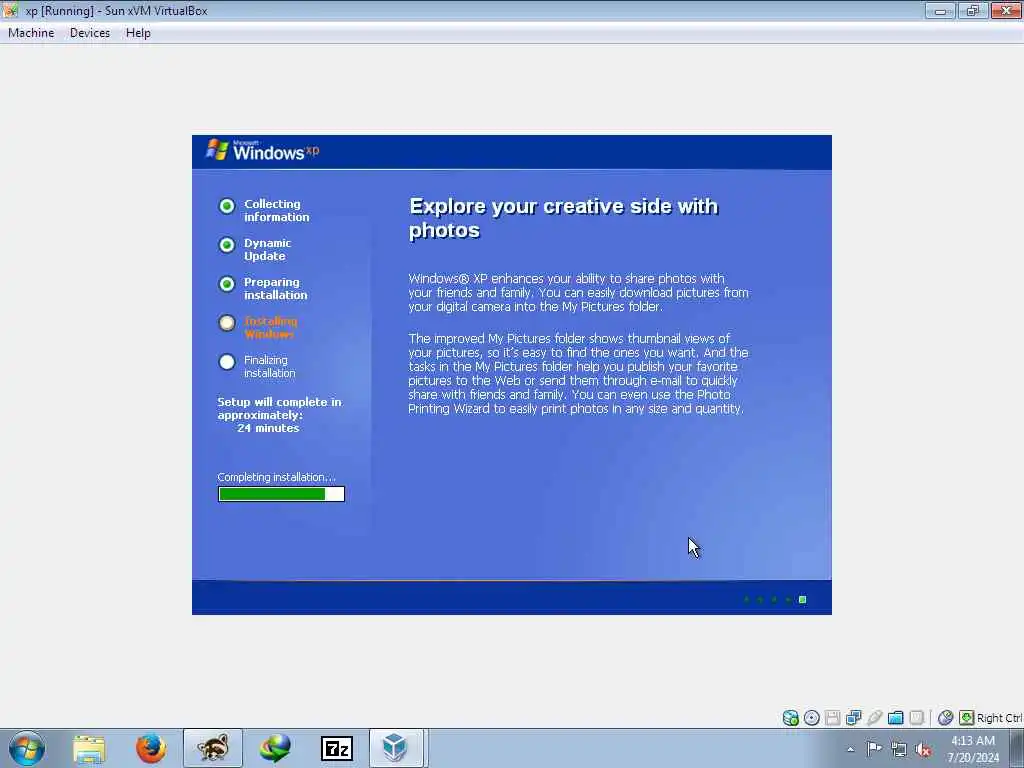The width and height of the screenshot is (1024, 768).
Task: Close the VirtualBox window
Action: (1006, 10)
